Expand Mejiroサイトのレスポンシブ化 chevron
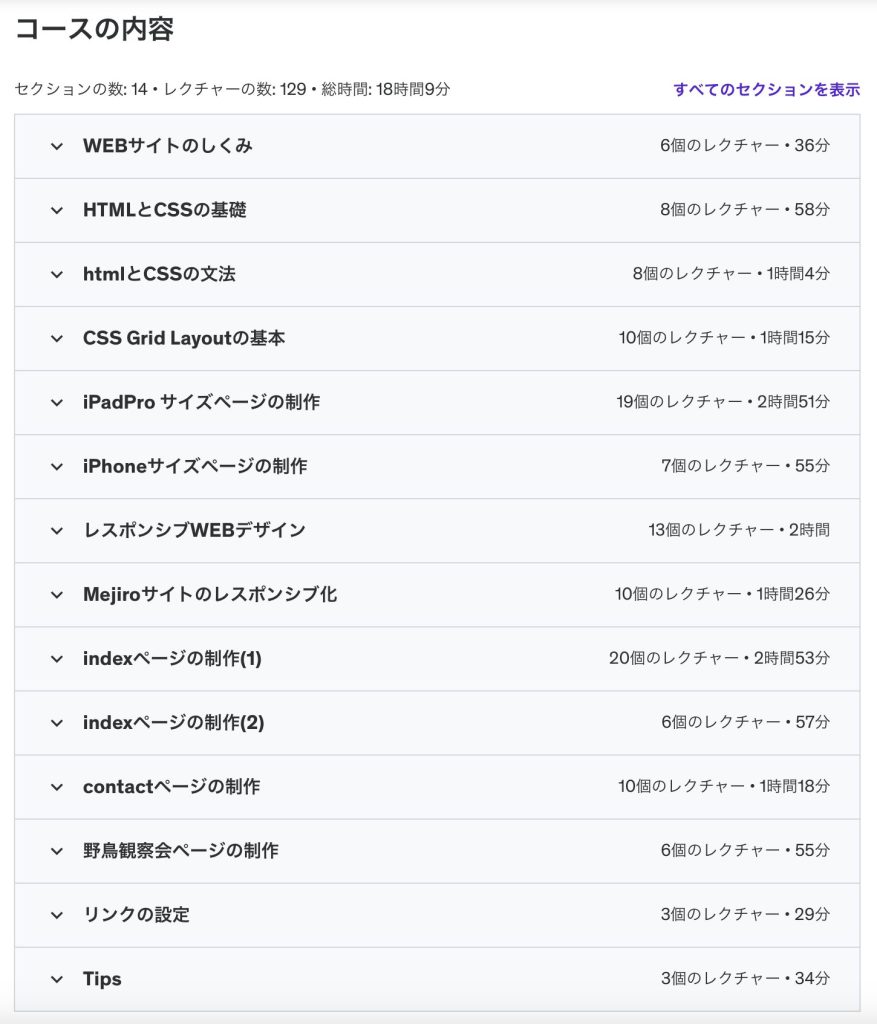 pos(57,594)
